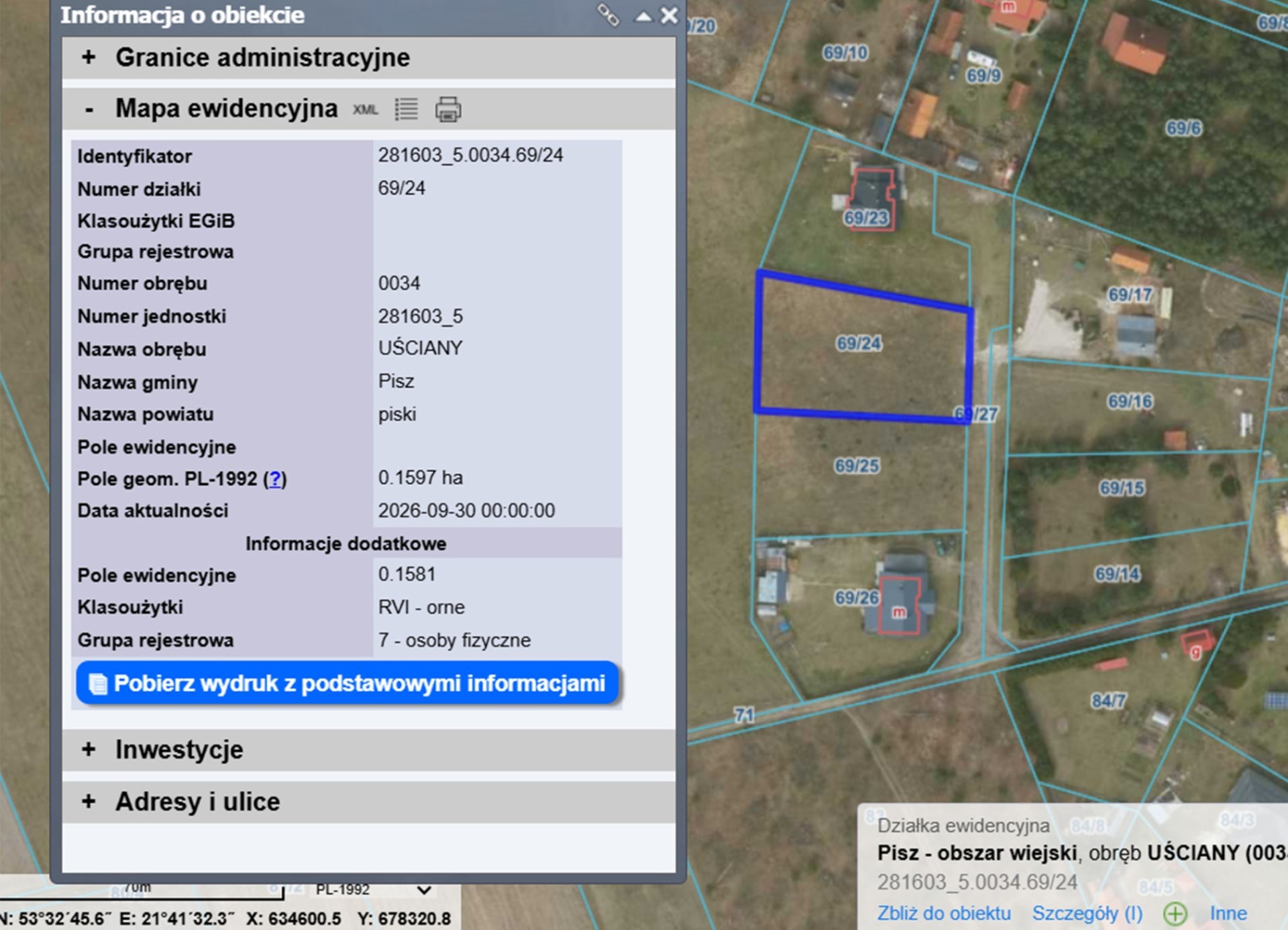
Task: Click the link icon in panel header
Action: [x=608, y=15]
